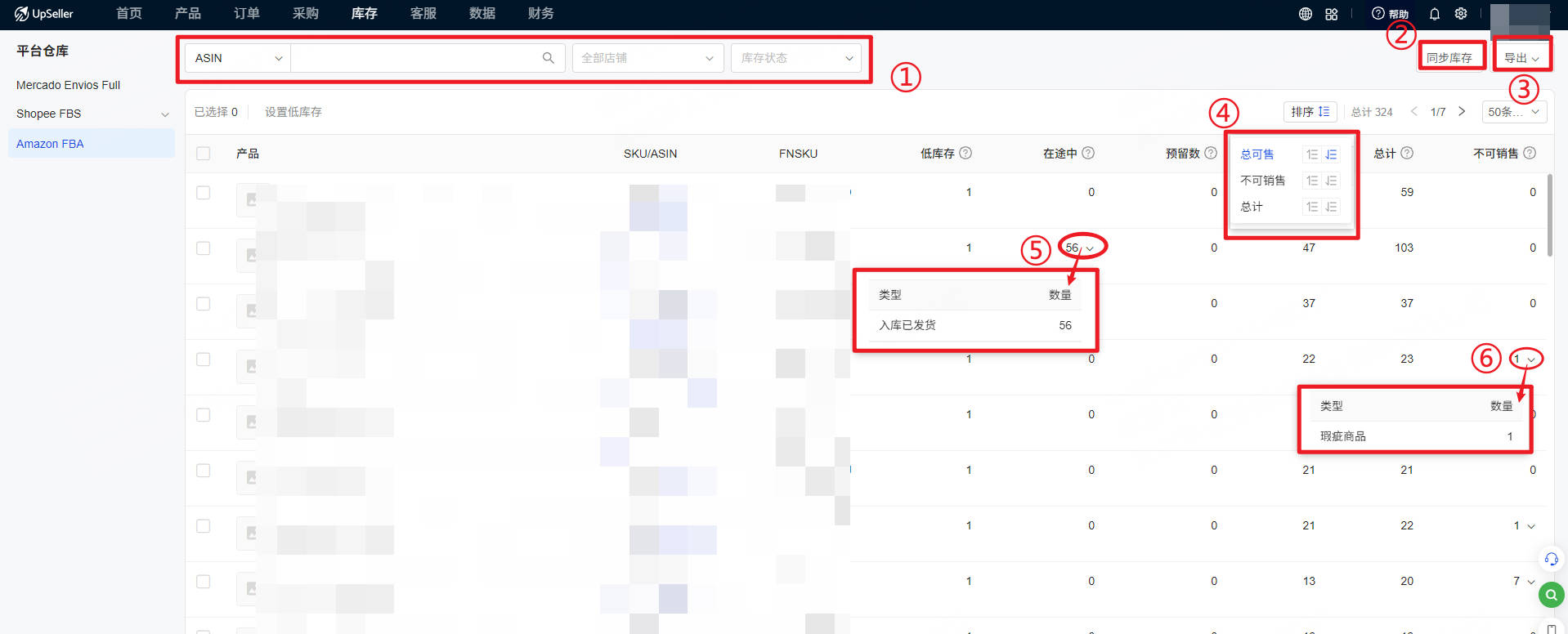Viewport: 1568px width, 634px height.
Task: Click 设置低库存
Action: coord(293,112)
